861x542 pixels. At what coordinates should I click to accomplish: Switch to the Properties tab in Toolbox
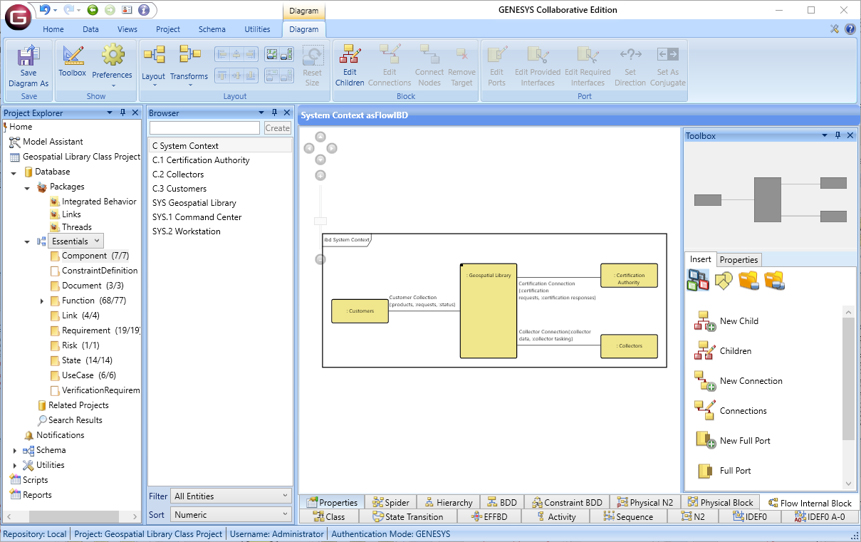(738, 260)
